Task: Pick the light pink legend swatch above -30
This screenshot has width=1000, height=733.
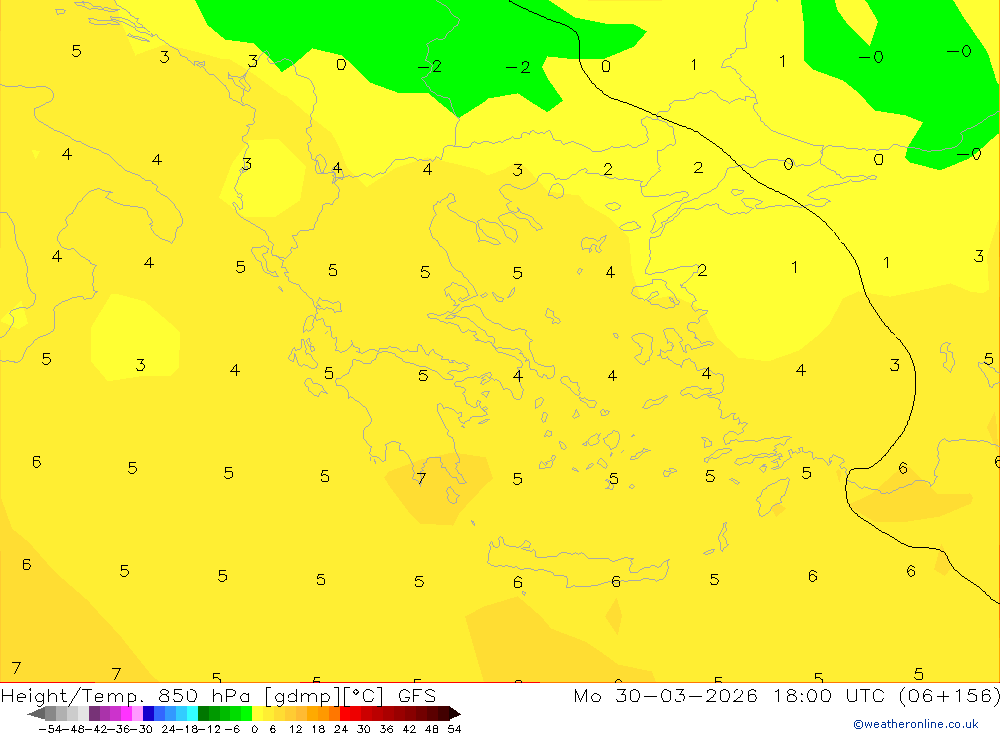Action: tap(138, 714)
